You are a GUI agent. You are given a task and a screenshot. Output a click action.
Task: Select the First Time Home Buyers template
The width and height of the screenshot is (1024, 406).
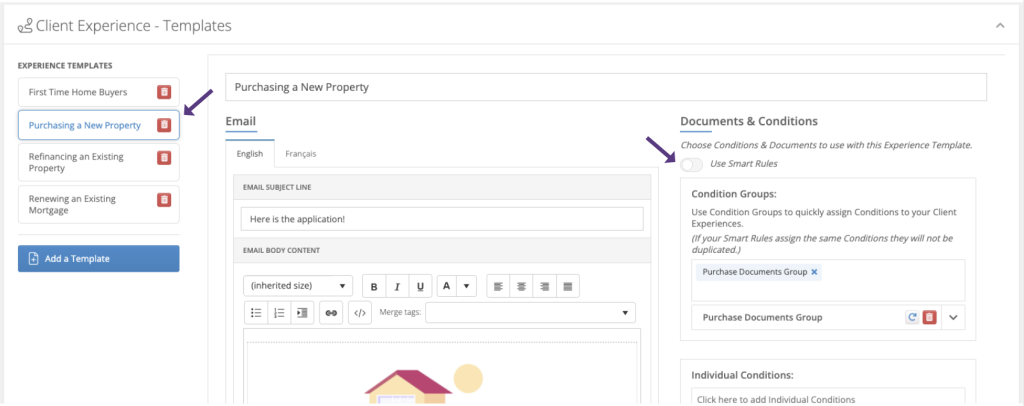coord(99,92)
